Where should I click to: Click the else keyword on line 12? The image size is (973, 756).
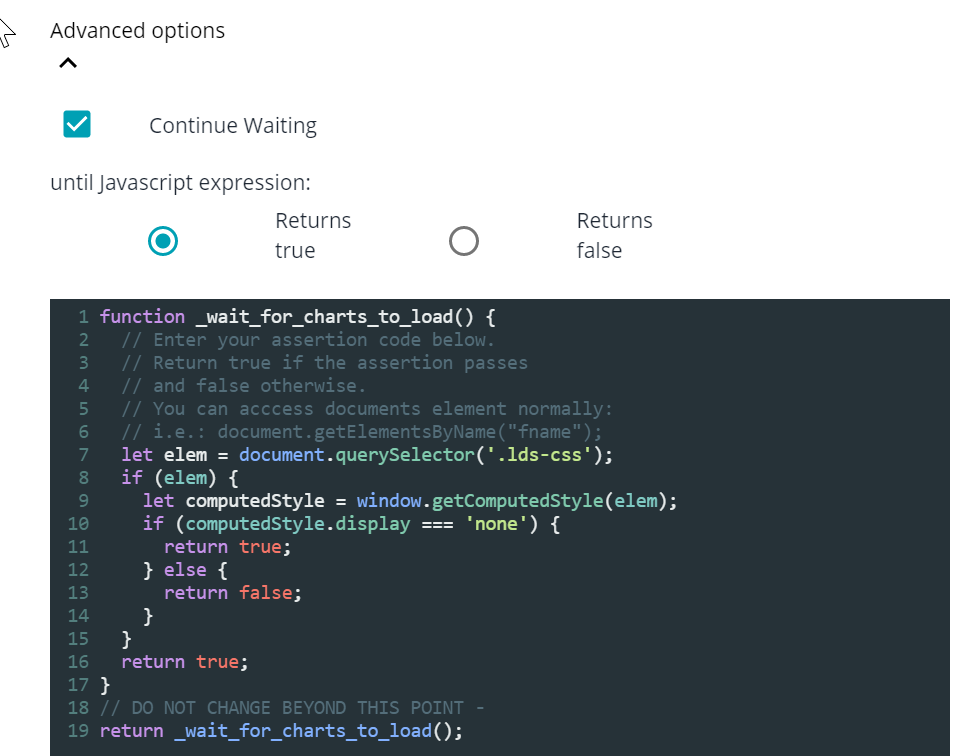point(185,570)
